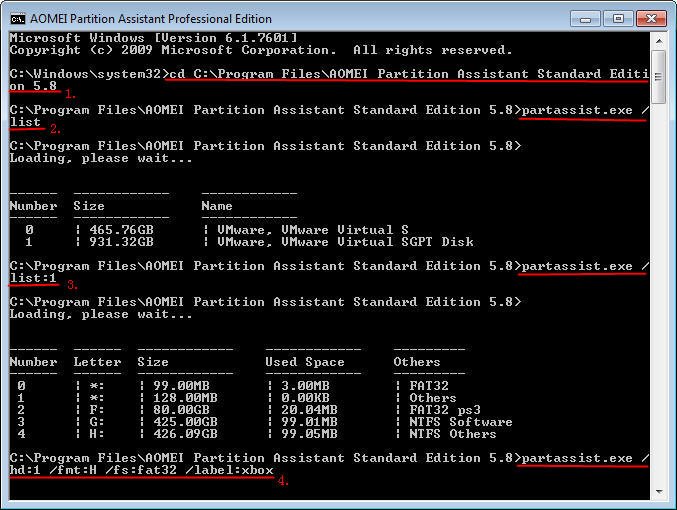Click the '99.01MB' used space value

click(x=309, y=422)
